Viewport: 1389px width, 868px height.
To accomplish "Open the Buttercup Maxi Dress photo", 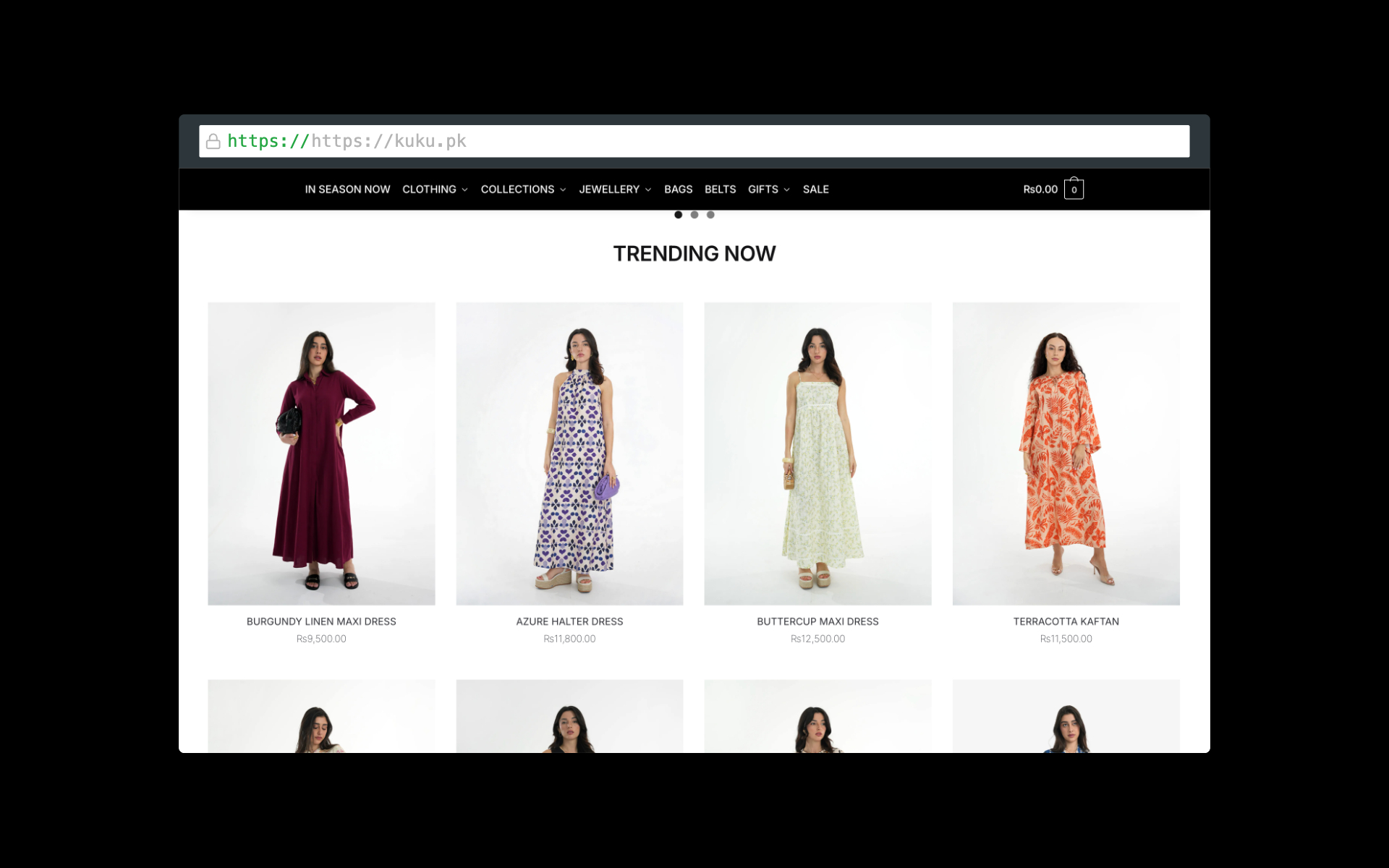I will coord(817,454).
